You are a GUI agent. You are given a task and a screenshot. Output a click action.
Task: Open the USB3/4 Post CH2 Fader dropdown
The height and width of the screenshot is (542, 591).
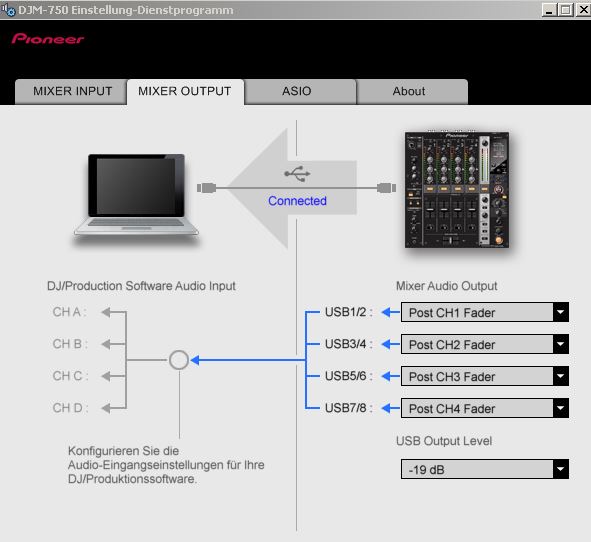pos(485,344)
